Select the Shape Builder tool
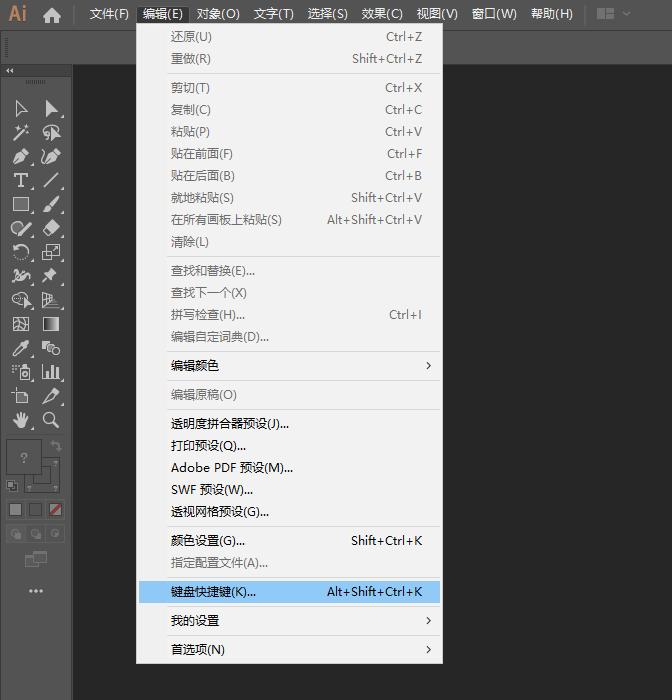 point(21,300)
